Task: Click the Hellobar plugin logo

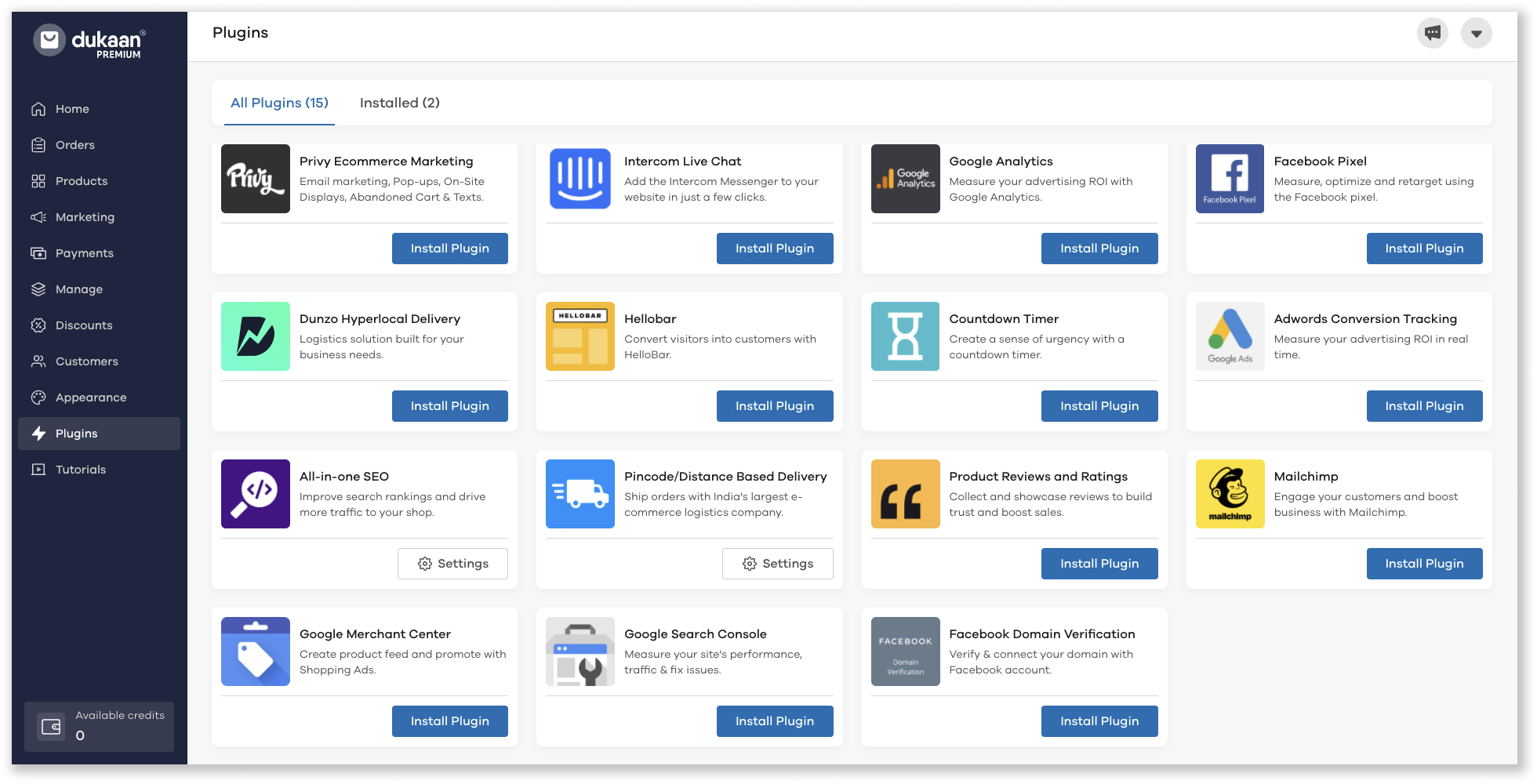Action: (x=580, y=336)
